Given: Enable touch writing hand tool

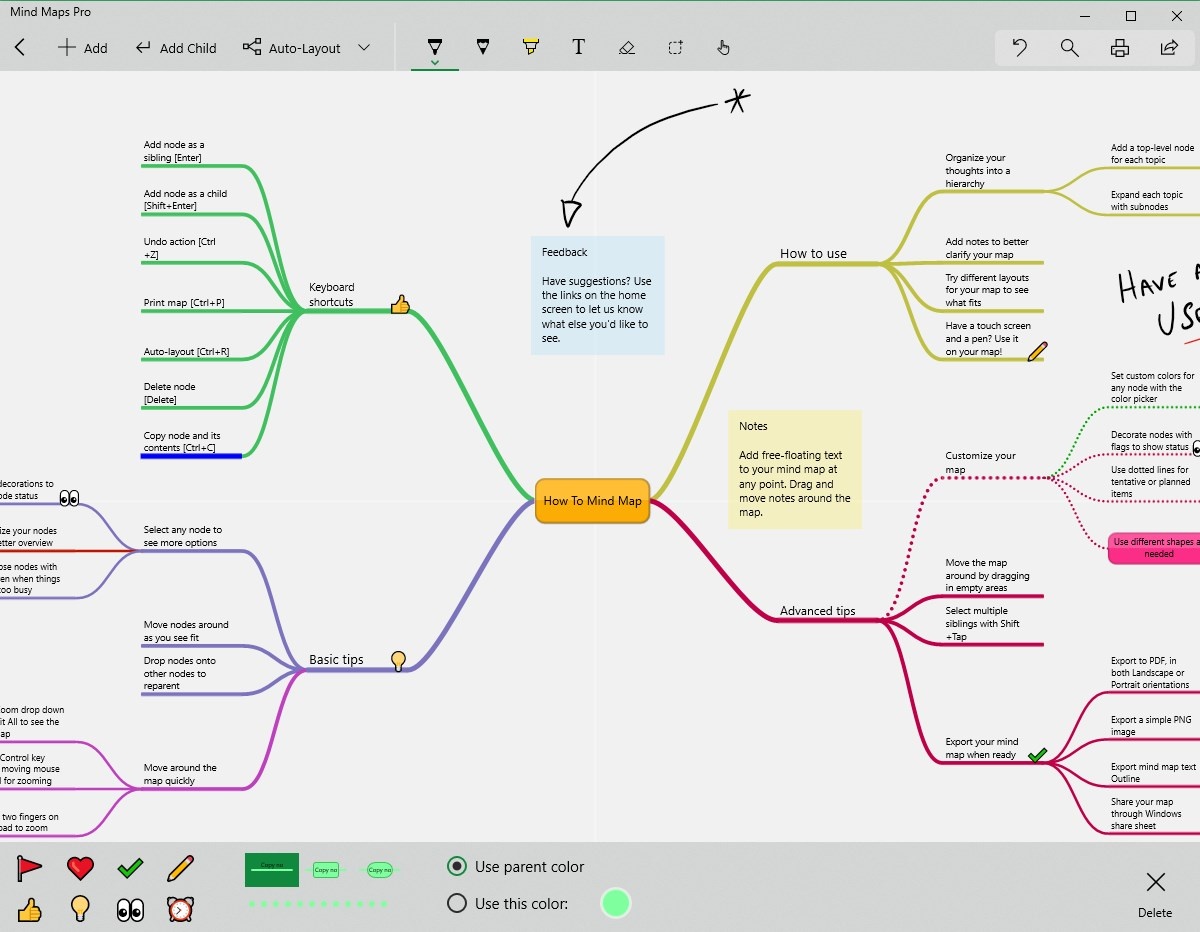Looking at the screenshot, I should (724, 47).
